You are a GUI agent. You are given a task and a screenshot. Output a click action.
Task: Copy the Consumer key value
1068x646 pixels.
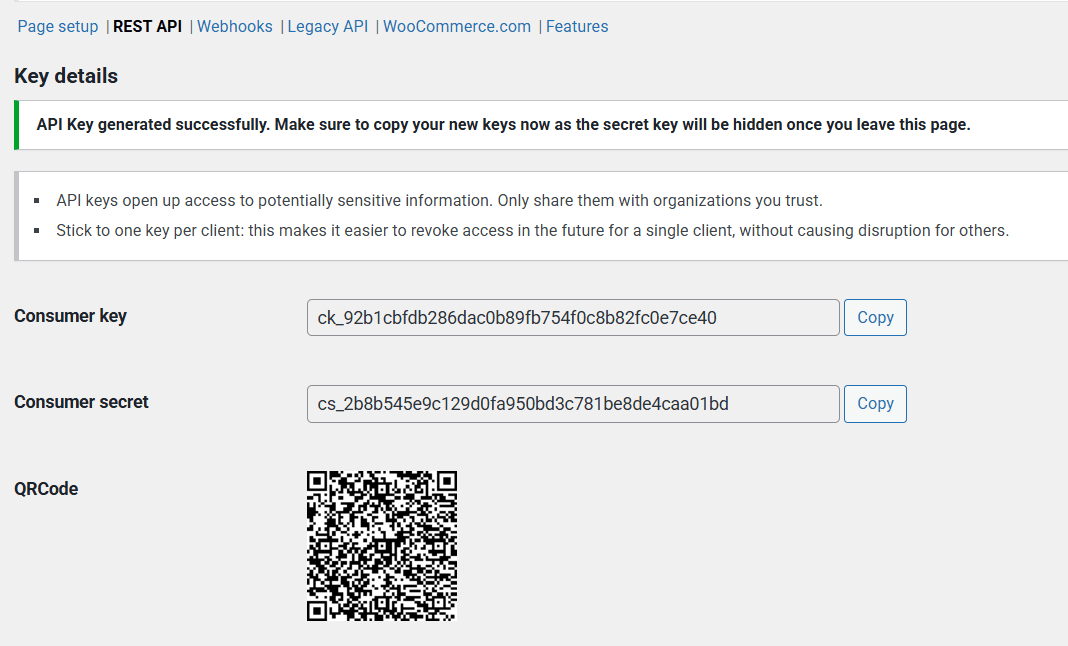tap(875, 318)
